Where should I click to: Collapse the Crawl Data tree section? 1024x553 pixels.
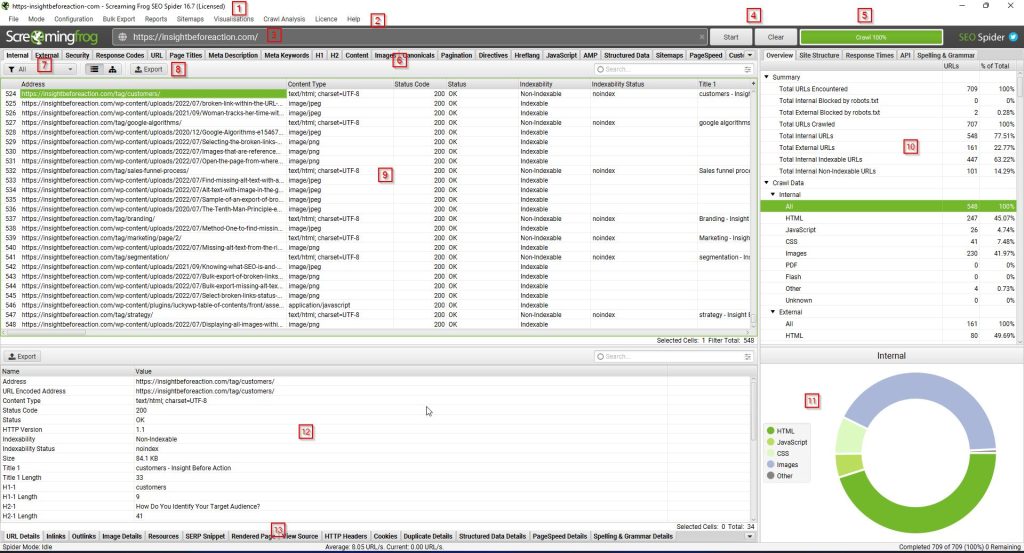(x=767, y=183)
